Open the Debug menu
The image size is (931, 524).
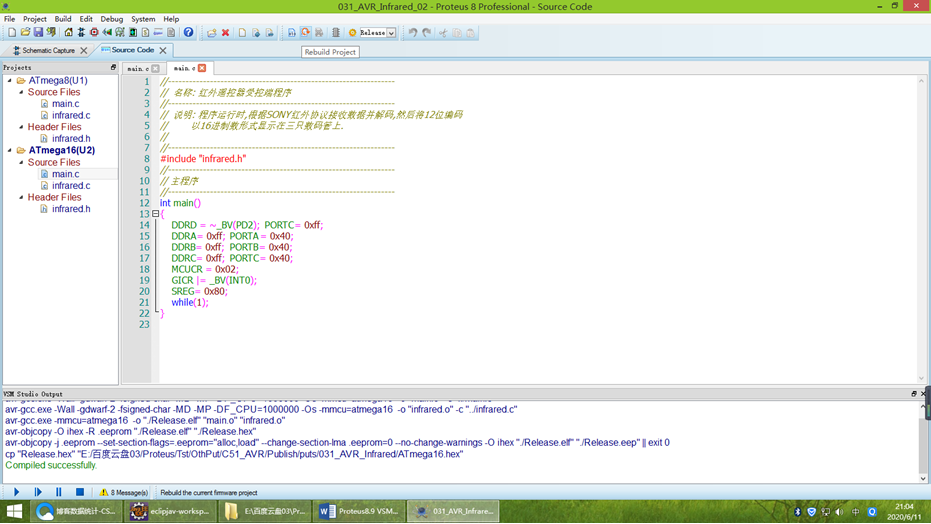pos(111,19)
